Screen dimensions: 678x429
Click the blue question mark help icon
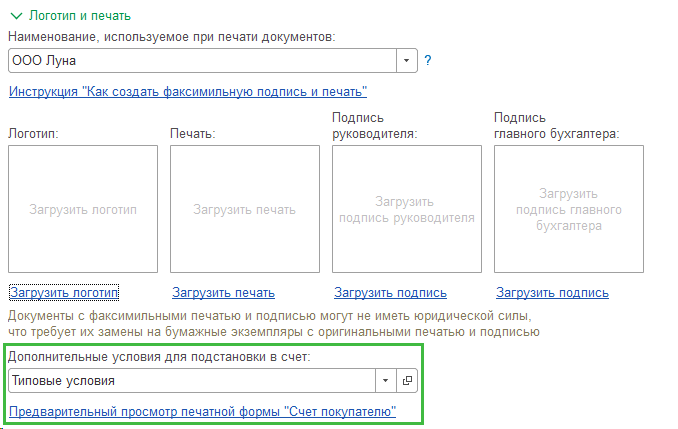click(x=428, y=60)
